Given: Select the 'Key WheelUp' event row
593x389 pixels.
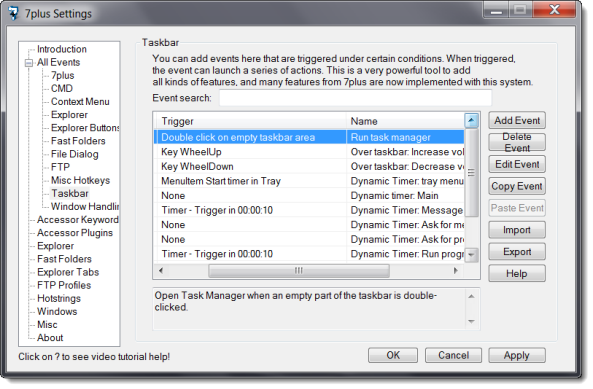Looking at the screenshot, I should pyautogui.click(x=309, y=152).
